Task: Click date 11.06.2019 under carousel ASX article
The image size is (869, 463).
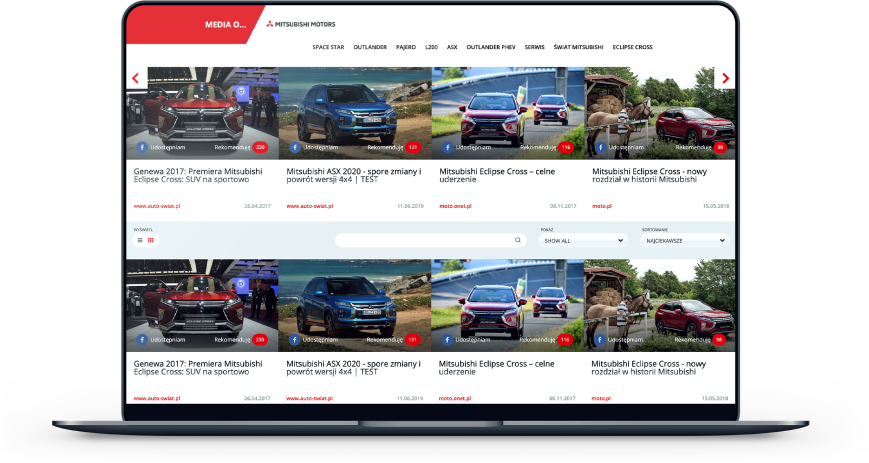Action: click(410, 206)
